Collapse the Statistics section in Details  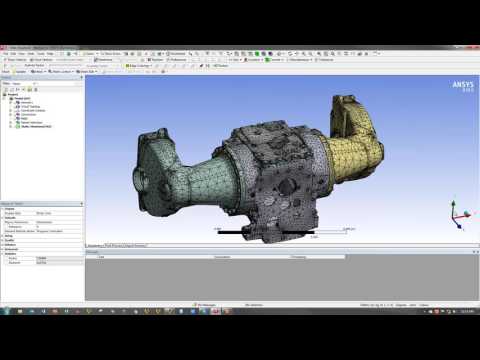click(3, 254)
